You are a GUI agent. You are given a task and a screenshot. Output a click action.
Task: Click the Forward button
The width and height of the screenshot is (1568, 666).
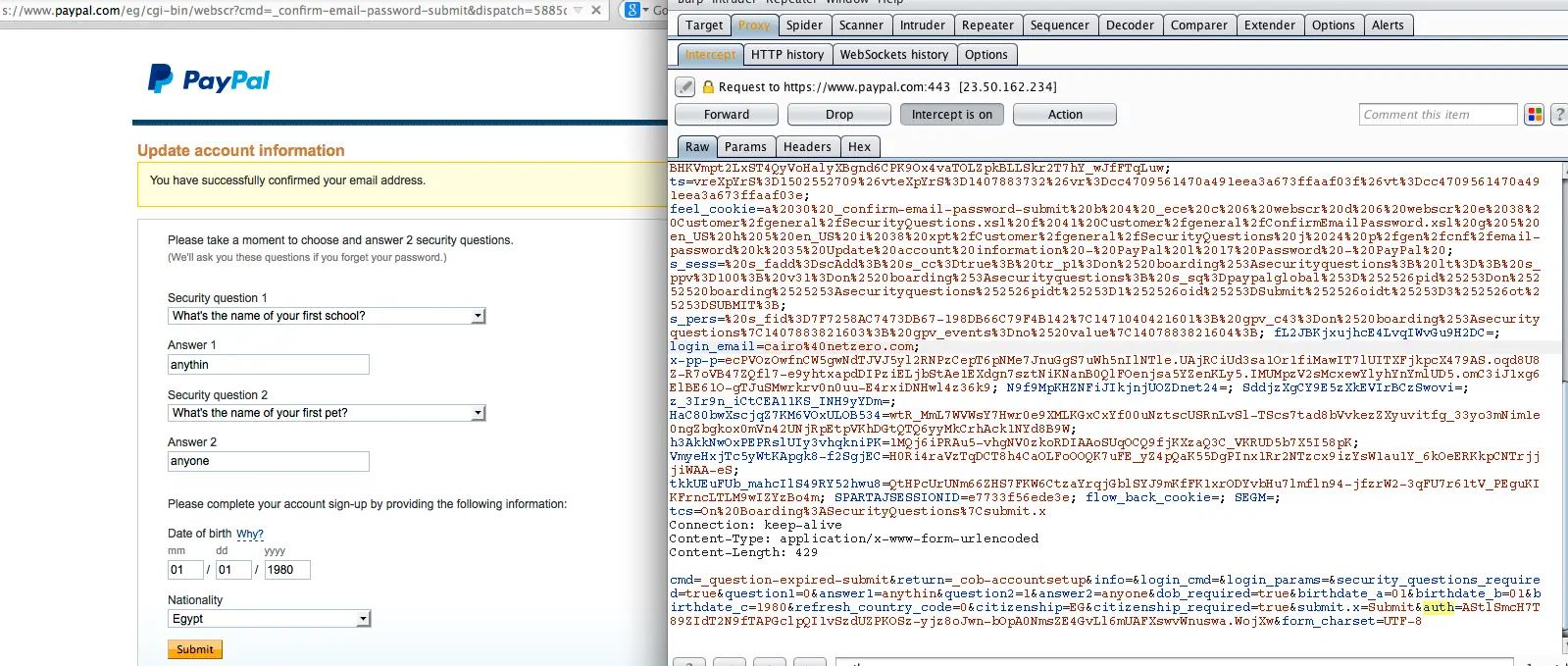coord(727,115)
